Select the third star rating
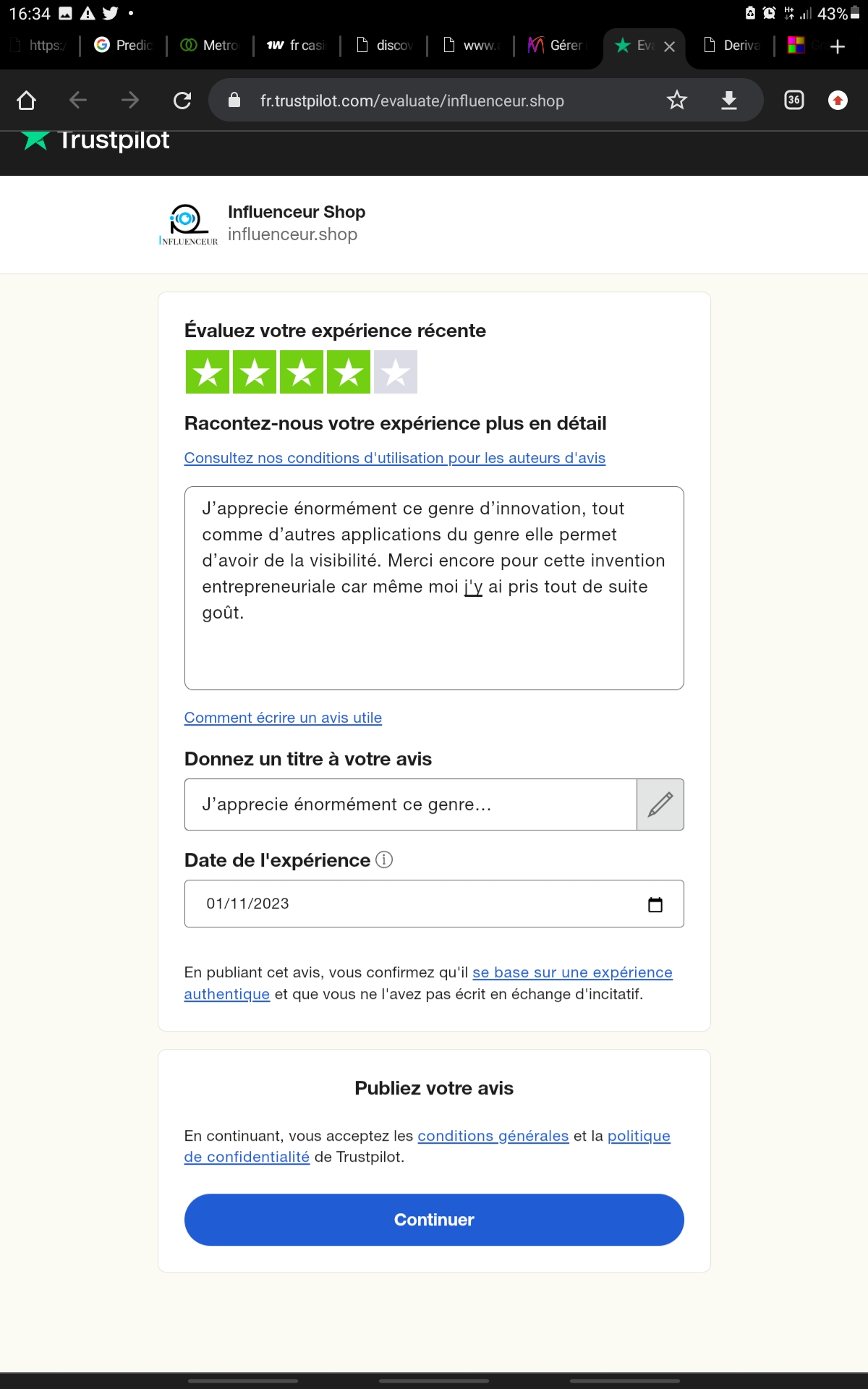The image size is (868, 1389). point(302,373)
